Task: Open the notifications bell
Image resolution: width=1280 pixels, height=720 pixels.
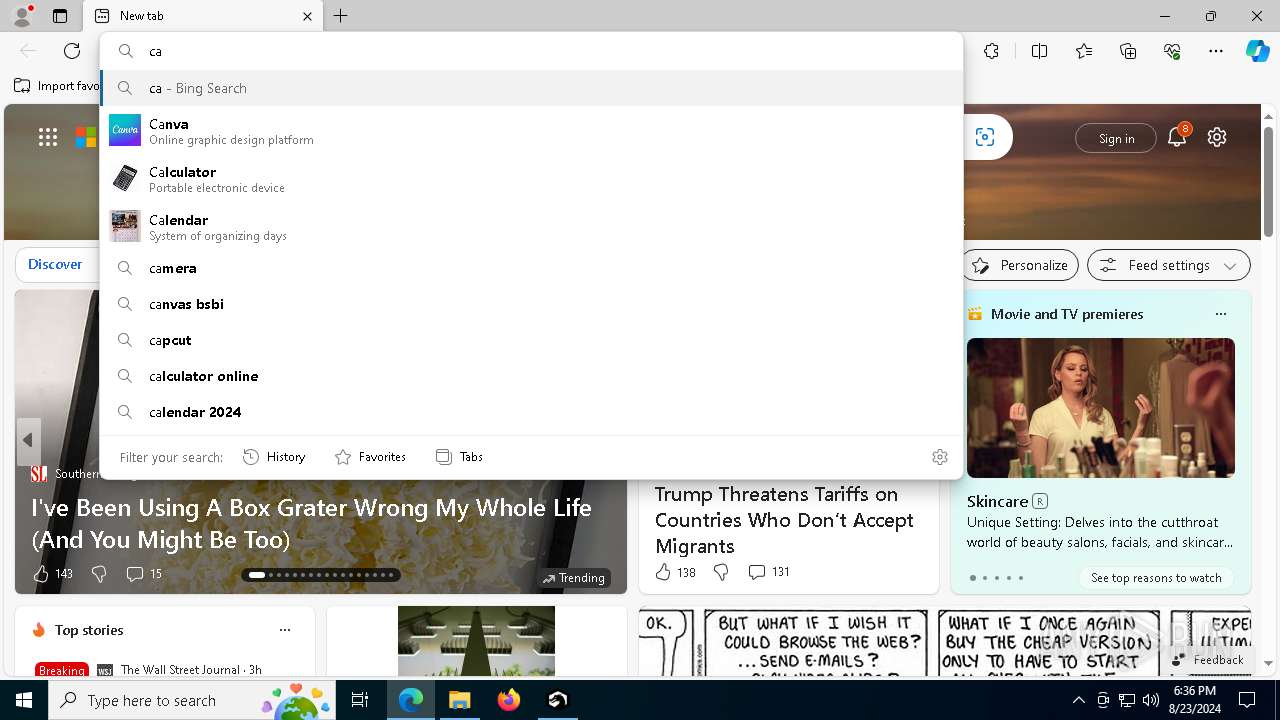Action: [x=1177, y=138]
